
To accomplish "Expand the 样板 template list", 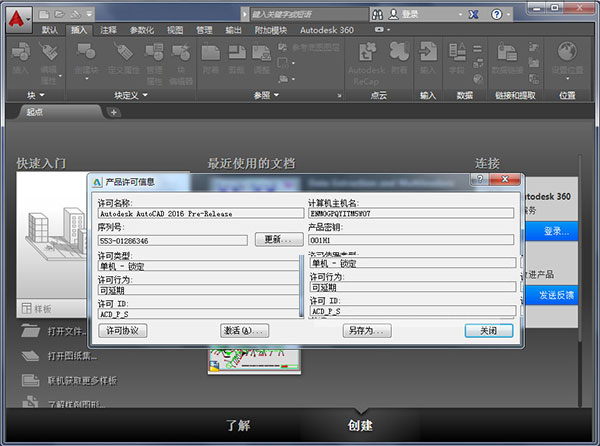I will pyautogui.click(x=51, y=308).
